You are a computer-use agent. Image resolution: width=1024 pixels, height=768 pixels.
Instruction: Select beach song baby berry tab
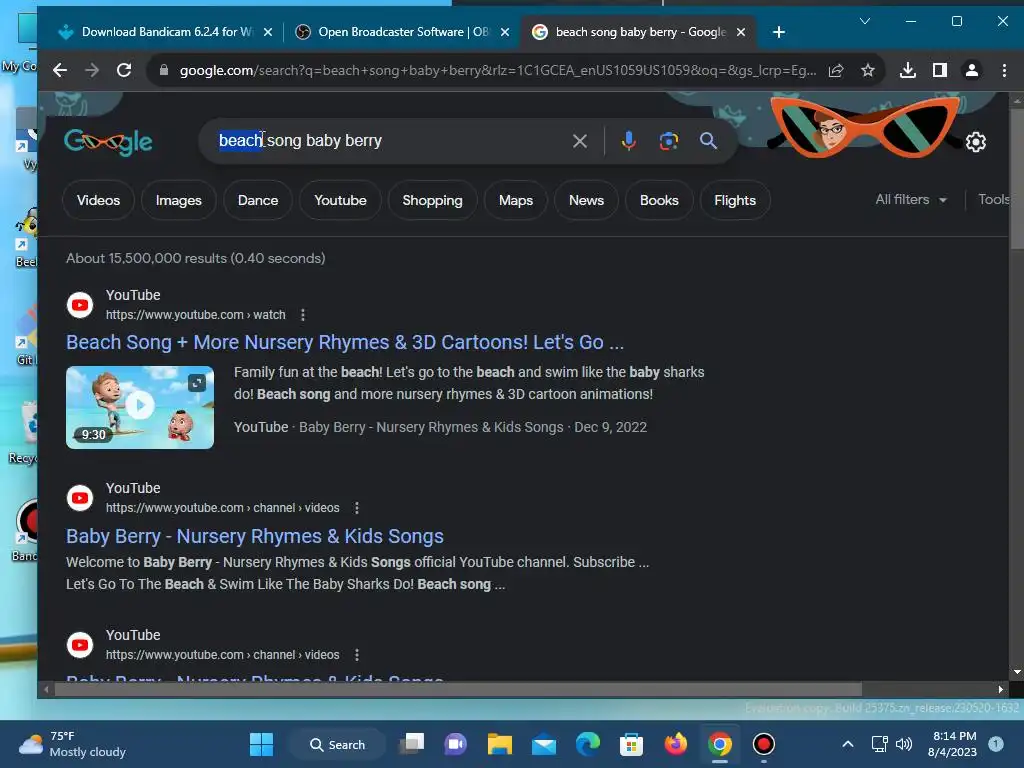(638, 32)
